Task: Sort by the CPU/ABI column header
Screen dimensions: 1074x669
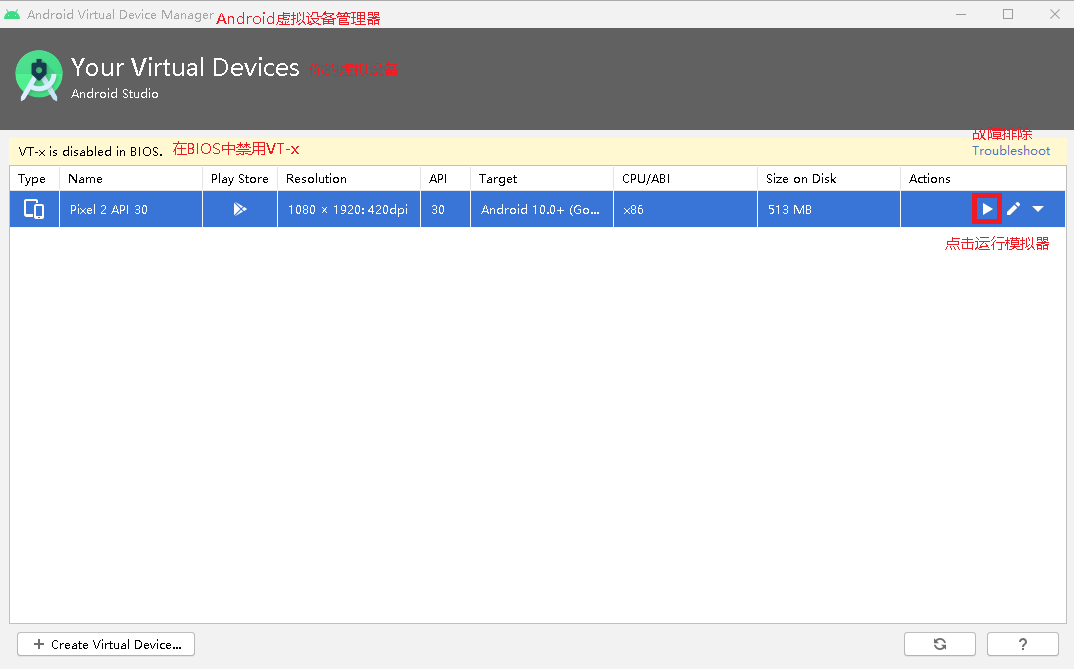Action: click(686, 179)
